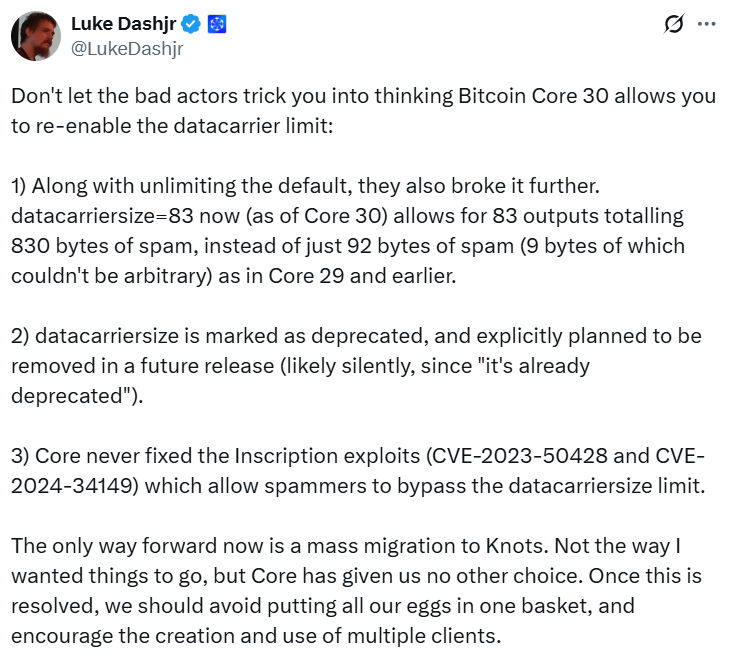Screen dimensions: 731x655
Task: Open the Grok explain-post slashed circle icon
Action: (x=674, y=24)
